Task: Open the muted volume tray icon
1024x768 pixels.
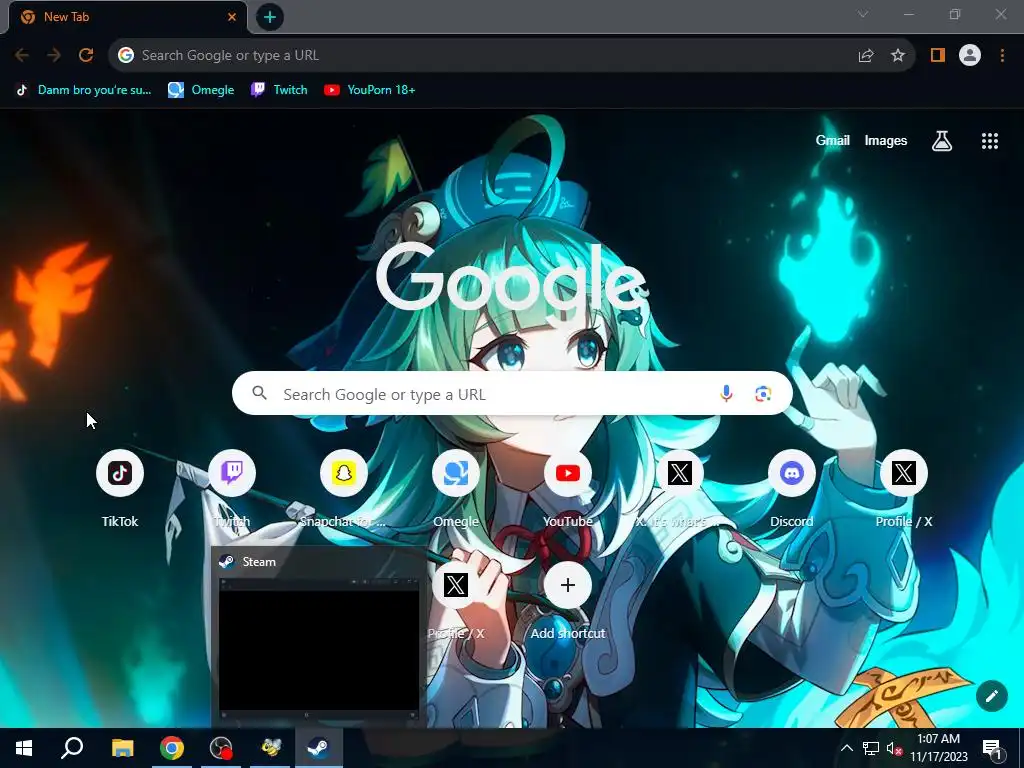Action: (x=894, y=748)
